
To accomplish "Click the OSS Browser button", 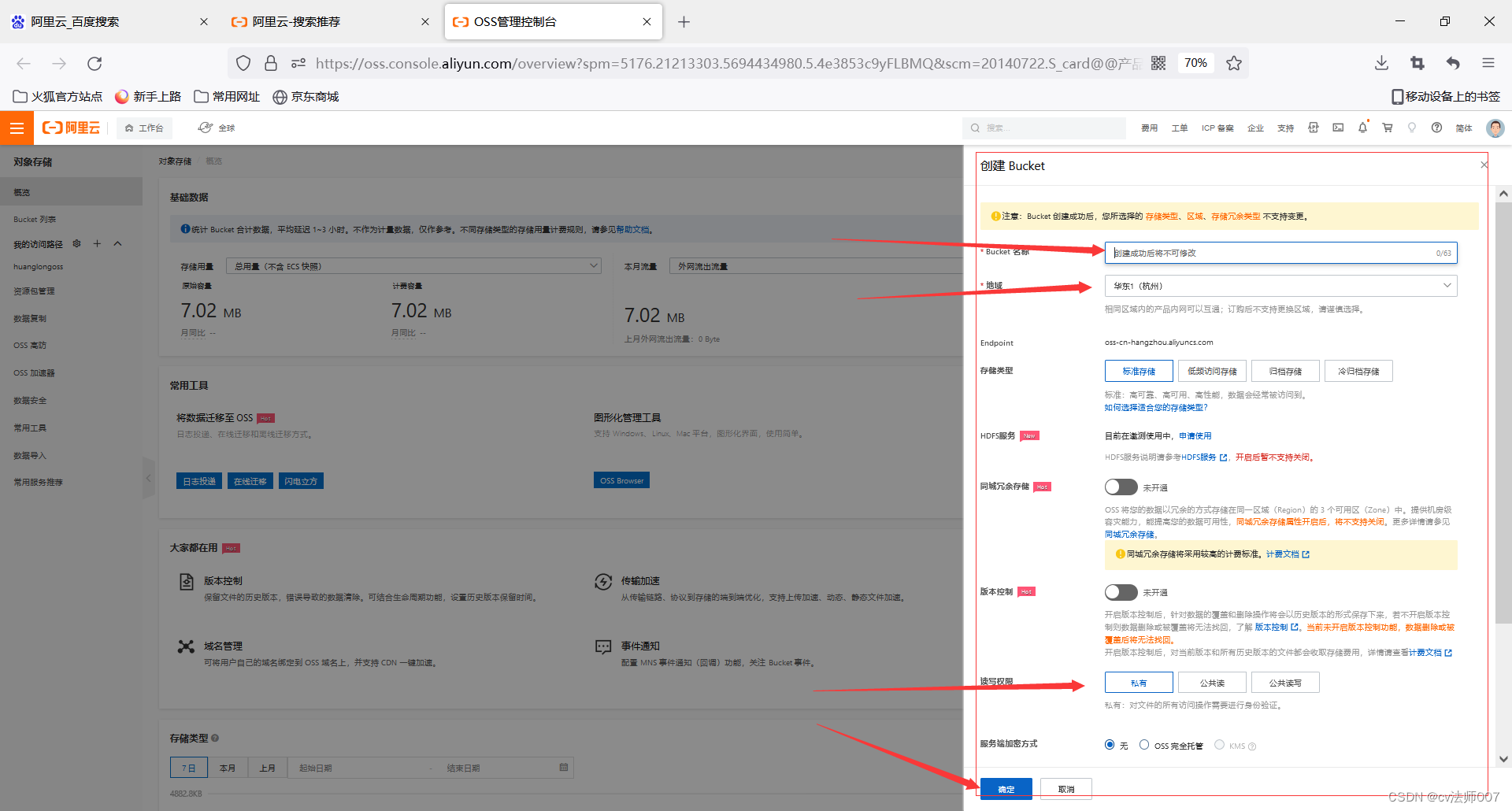I will tap(621, 480).
